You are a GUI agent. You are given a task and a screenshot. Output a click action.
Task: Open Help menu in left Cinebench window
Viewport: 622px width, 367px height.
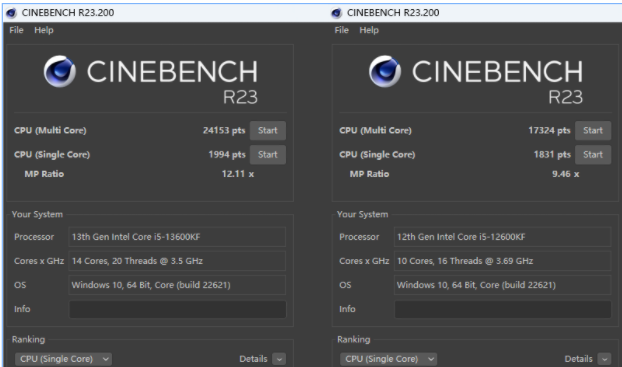[x=44, y=30]
